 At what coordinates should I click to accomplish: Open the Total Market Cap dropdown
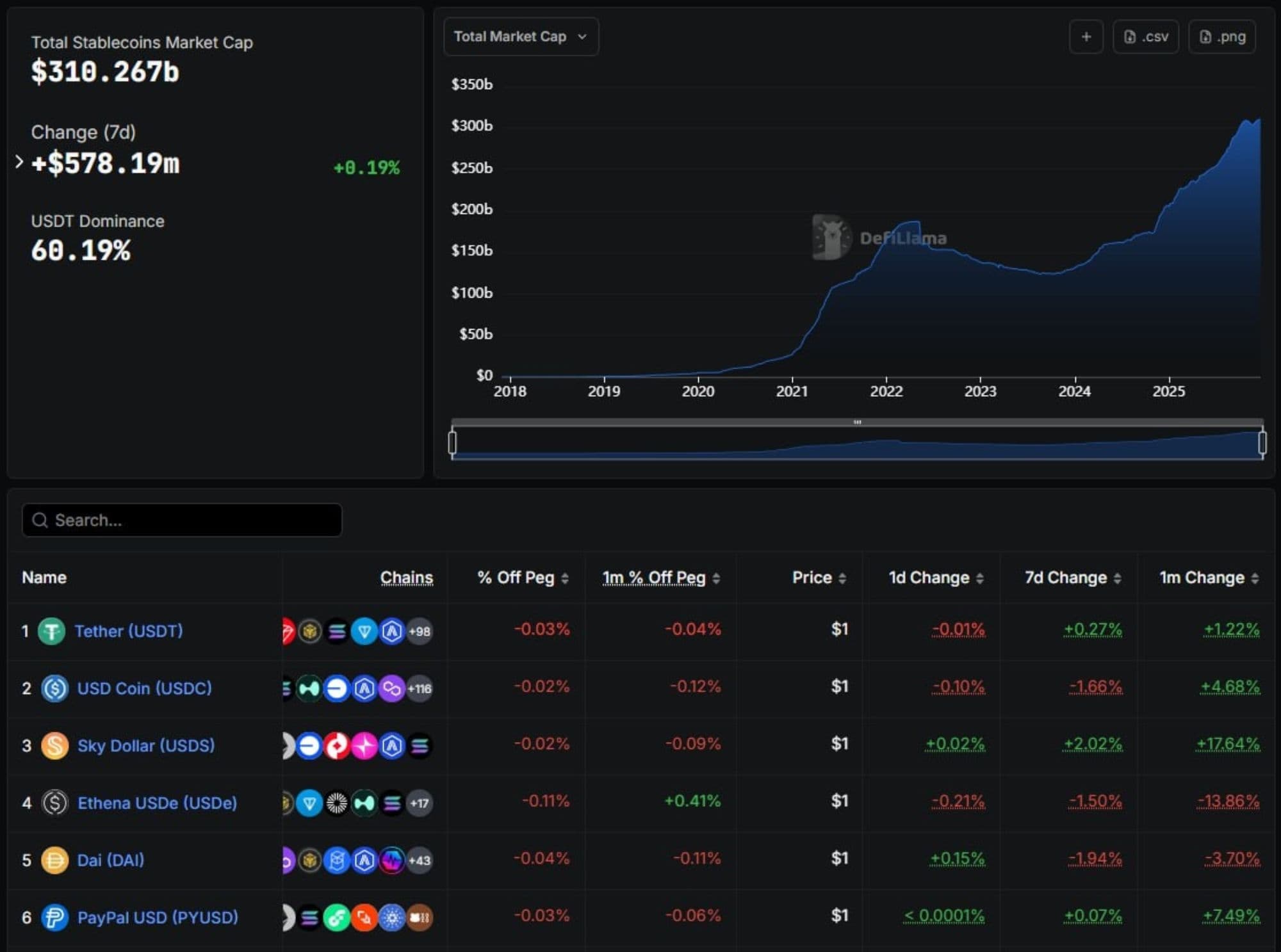click(x=520, y=36)
